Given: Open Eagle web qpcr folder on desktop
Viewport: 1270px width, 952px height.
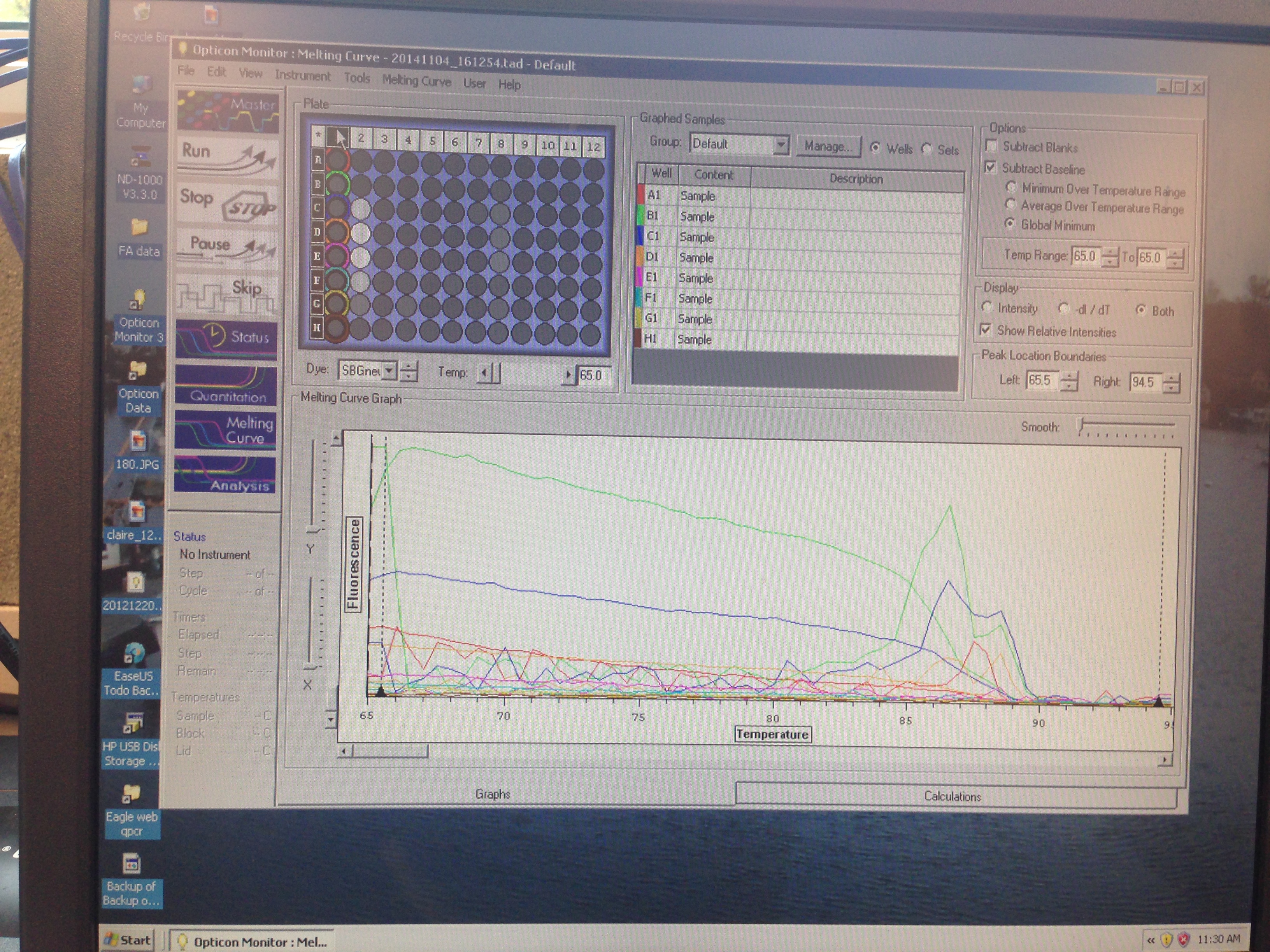Looking at the screenshot, I should 132,811.
